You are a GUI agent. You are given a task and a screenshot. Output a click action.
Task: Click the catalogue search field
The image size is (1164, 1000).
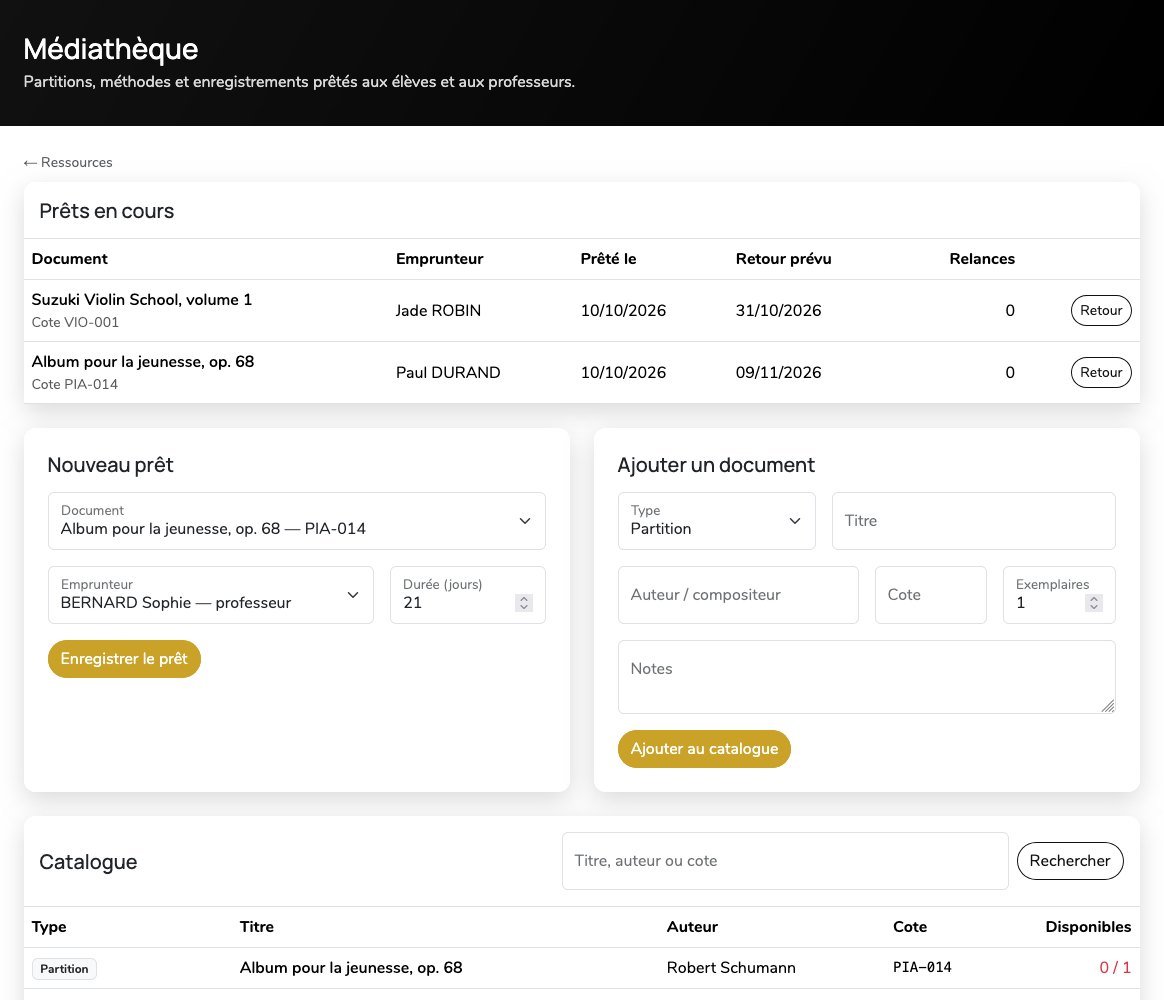tap(785, 861)
